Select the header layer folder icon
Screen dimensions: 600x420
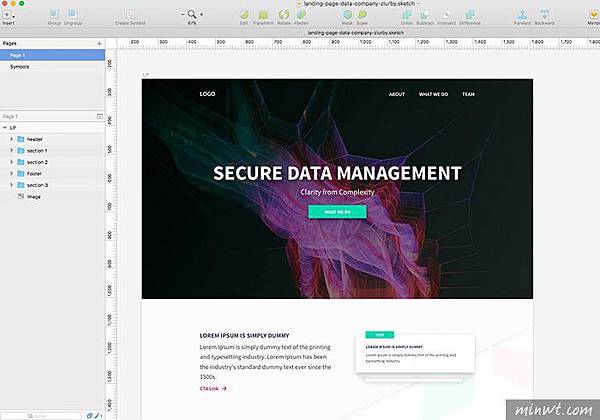tap(21, 139)
